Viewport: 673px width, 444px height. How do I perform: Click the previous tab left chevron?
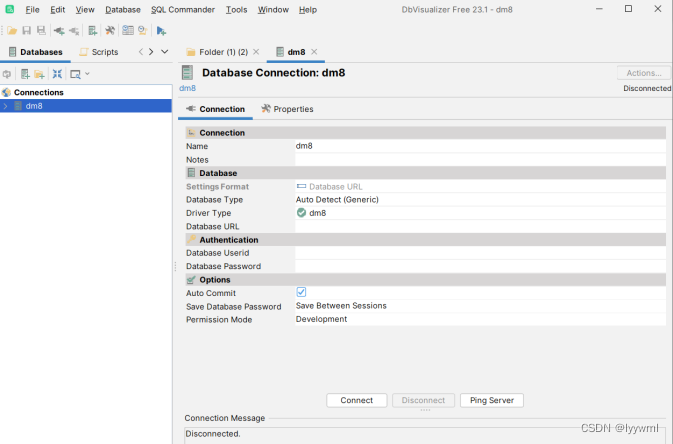(141, 52)
